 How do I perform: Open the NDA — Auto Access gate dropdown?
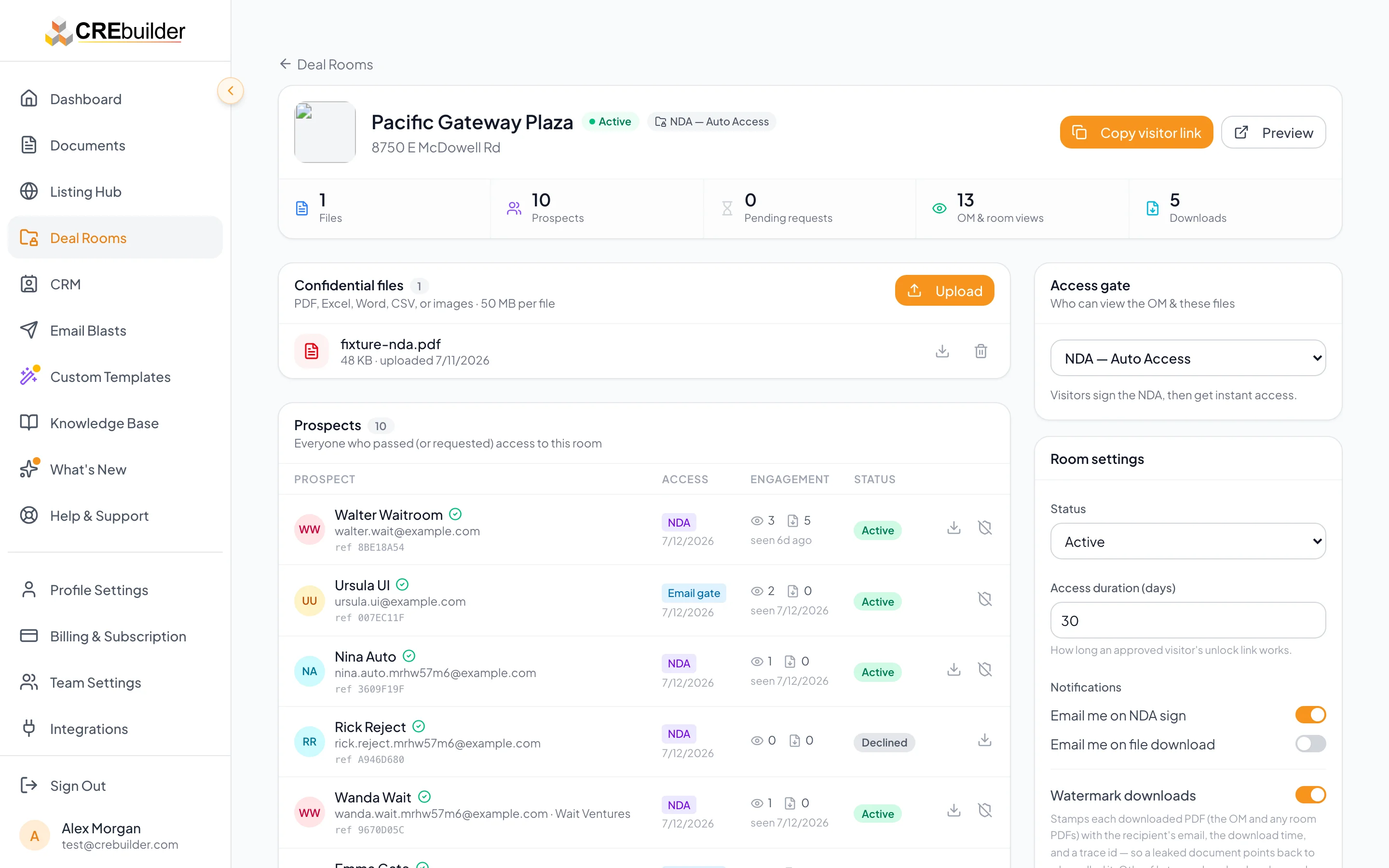[x=1187, y=358]
